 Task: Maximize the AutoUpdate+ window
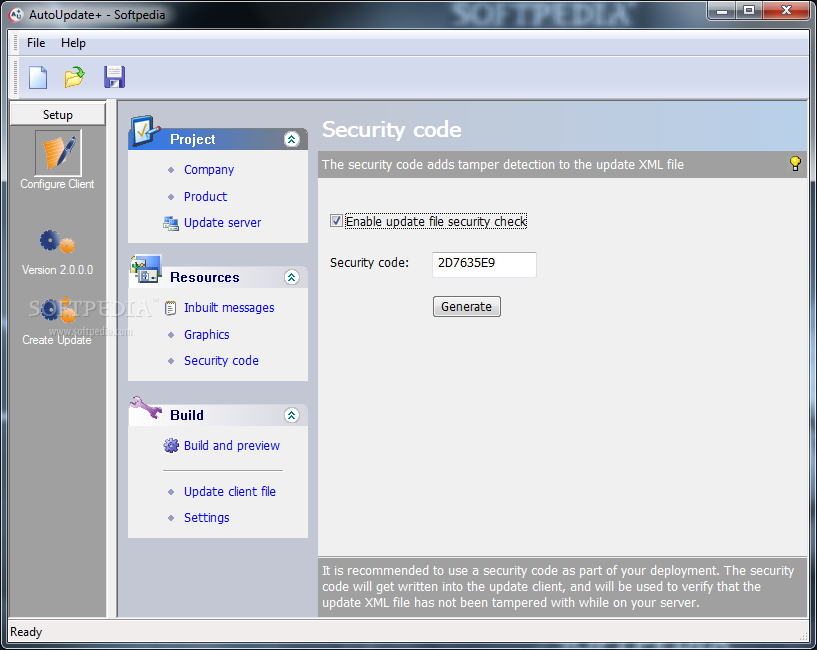click(749, 10)
